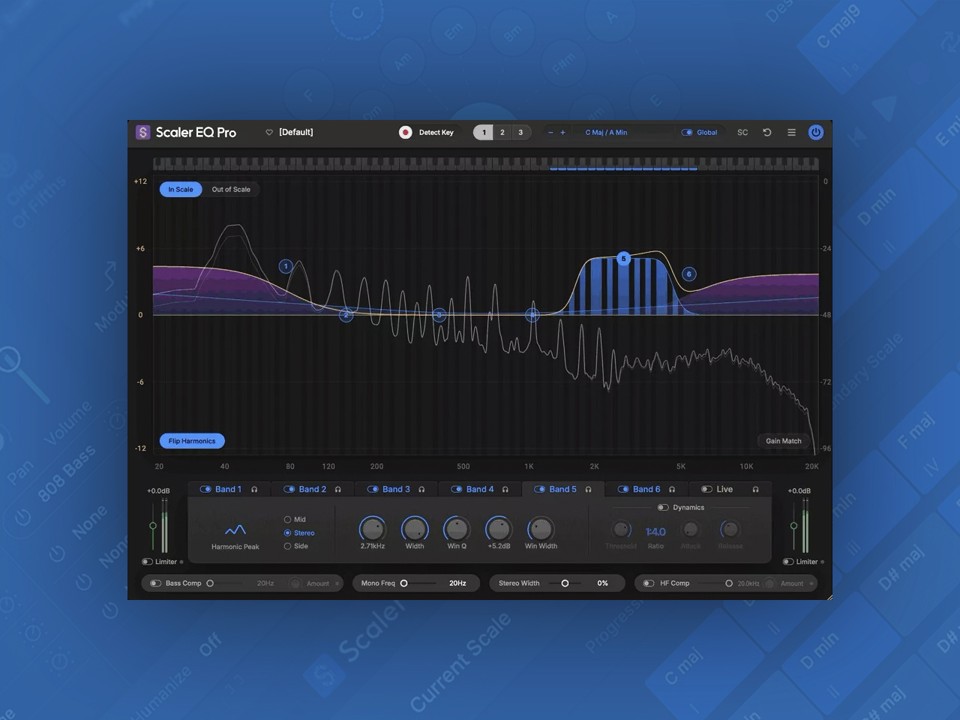
Task: Toggle the Global switch
Action: pyautogui.click(x=687, y=132)
